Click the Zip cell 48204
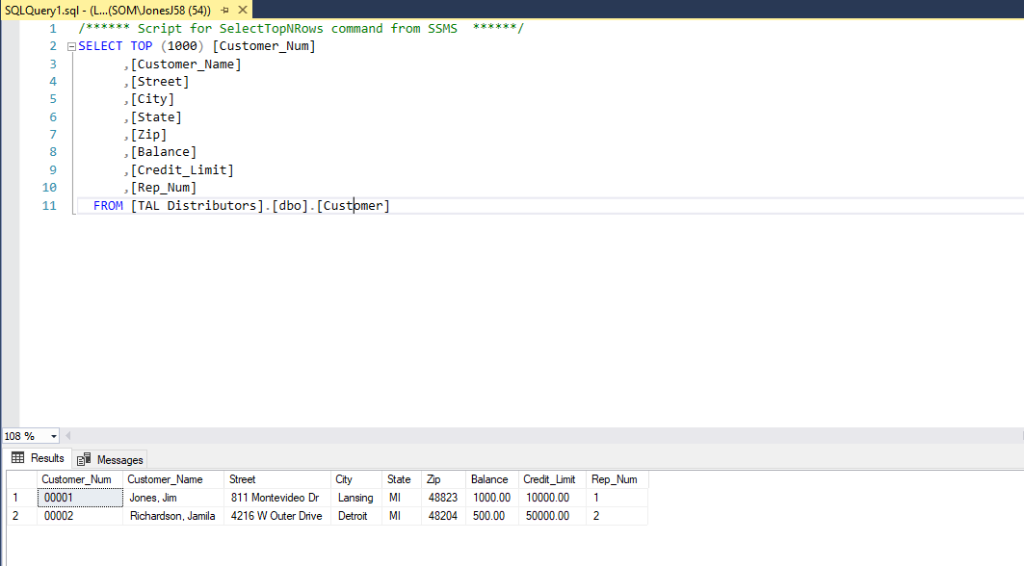This screenshot has height=566, width=1024. click(443, 516)
